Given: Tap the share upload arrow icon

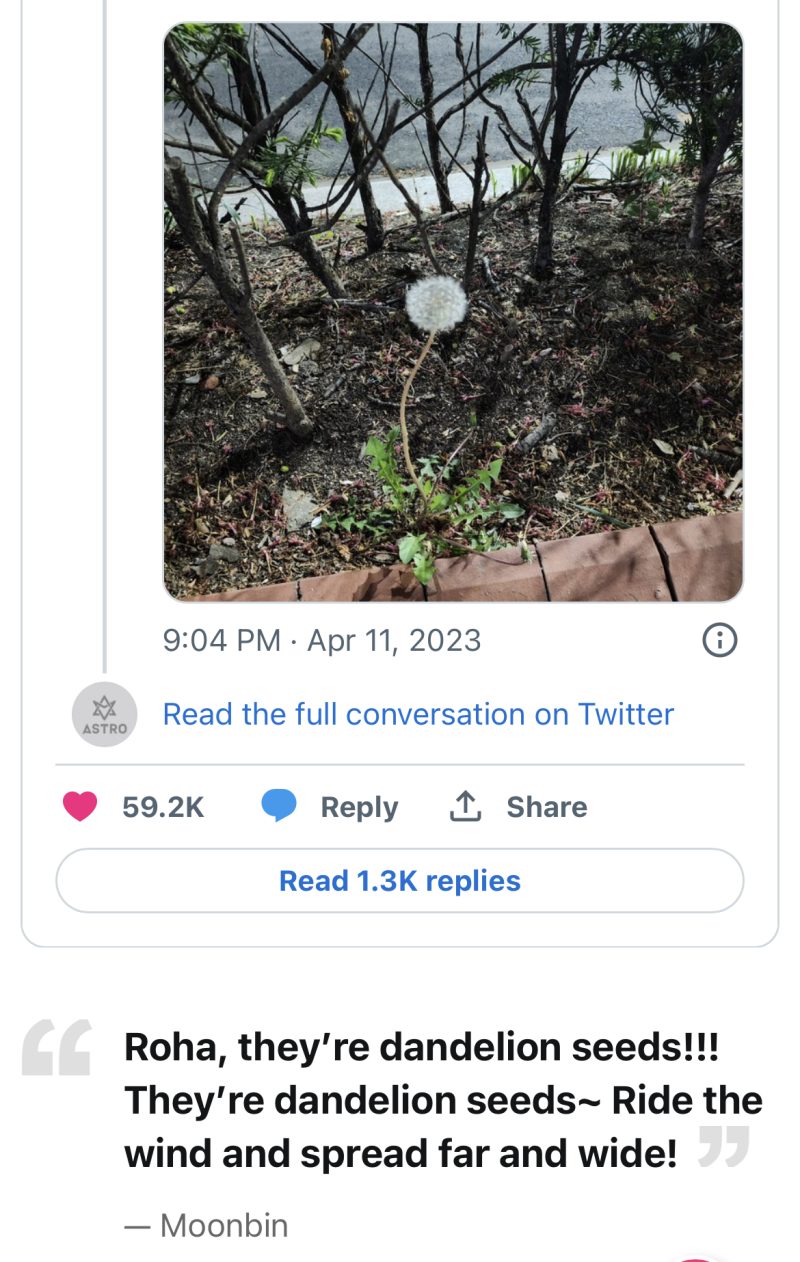Looking at the screenshot, I should (x=464, y=806).
